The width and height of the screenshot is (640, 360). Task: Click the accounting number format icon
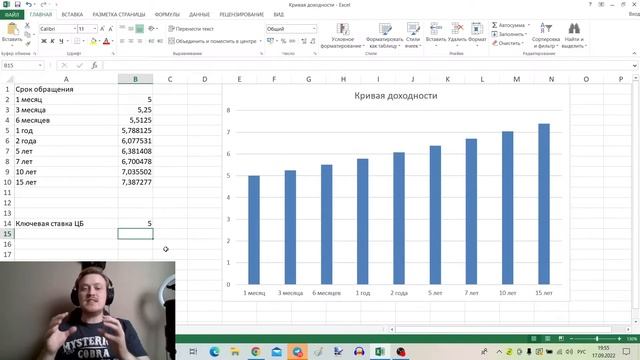[270, 41]
